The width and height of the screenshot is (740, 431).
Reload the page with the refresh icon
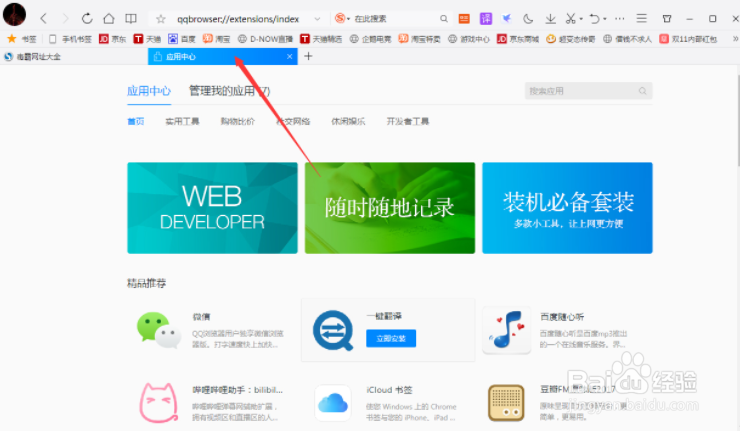click(x=87, y=19)
